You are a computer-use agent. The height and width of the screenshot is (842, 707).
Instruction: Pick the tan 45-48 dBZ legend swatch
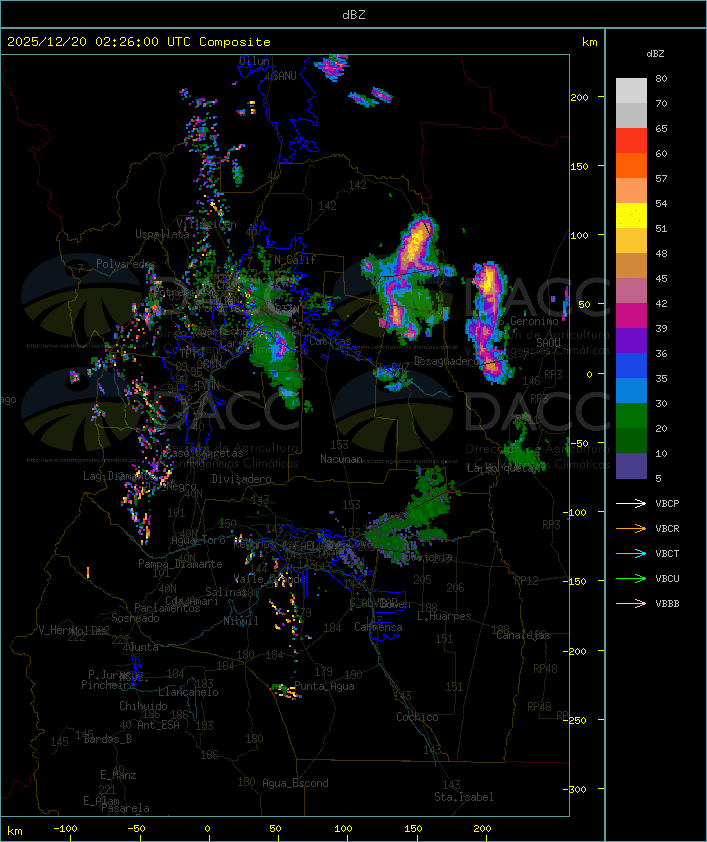(x=631, y=266)
